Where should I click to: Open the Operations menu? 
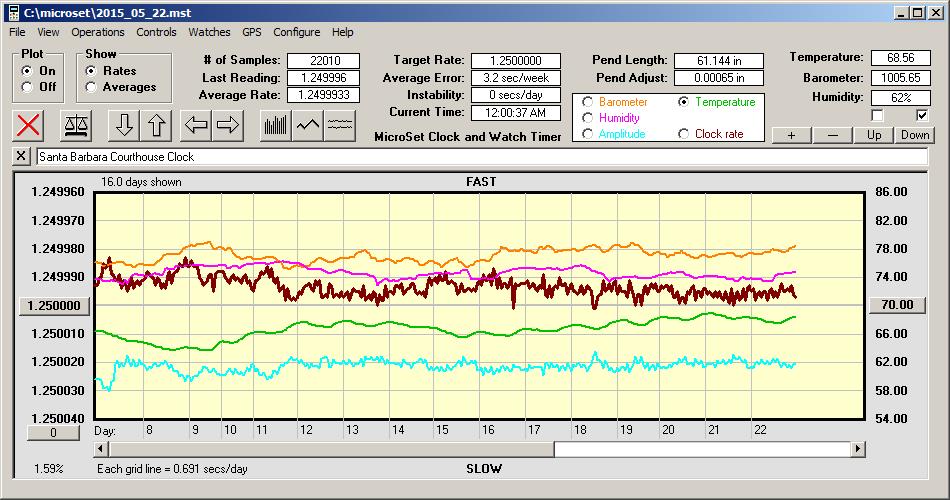pos(98,32)
